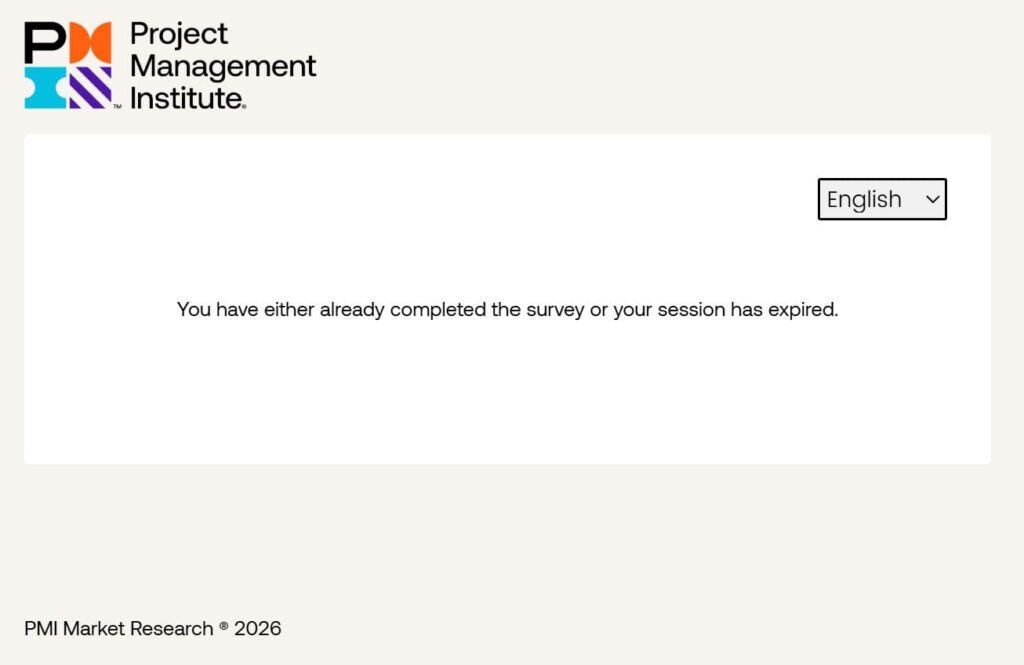Click the word "Project" in the header
The image size is (1024, 665).
coord(179,34)
